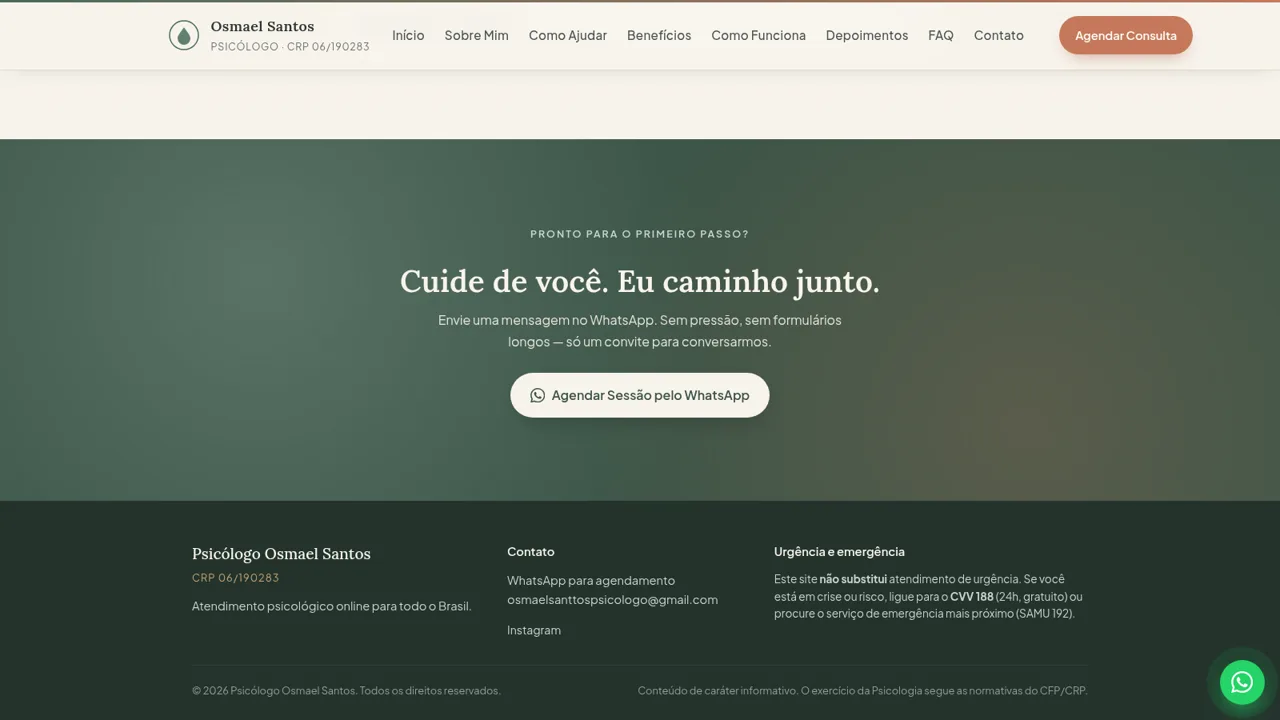Viewport: 1280px width, 720px height.
Task: Jump to Como Funciona section
Action: coord(758,35)
